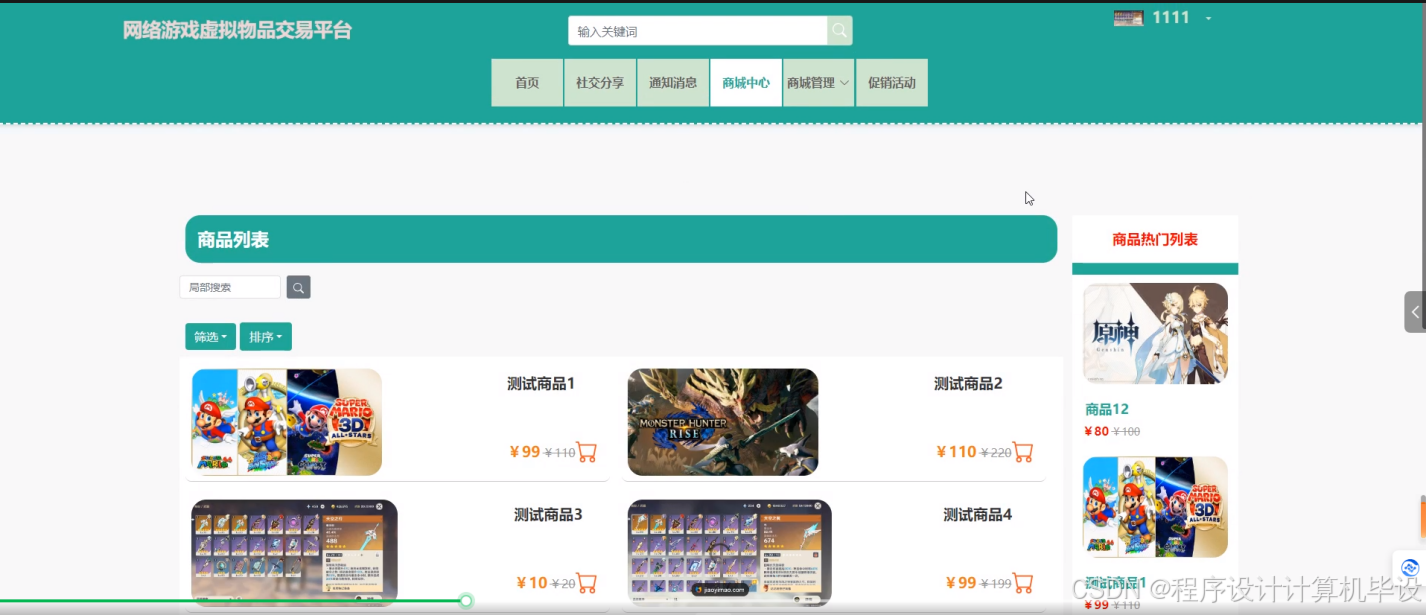
Task: Open the 通知消息 tab
Action: (x=673, y=83)
